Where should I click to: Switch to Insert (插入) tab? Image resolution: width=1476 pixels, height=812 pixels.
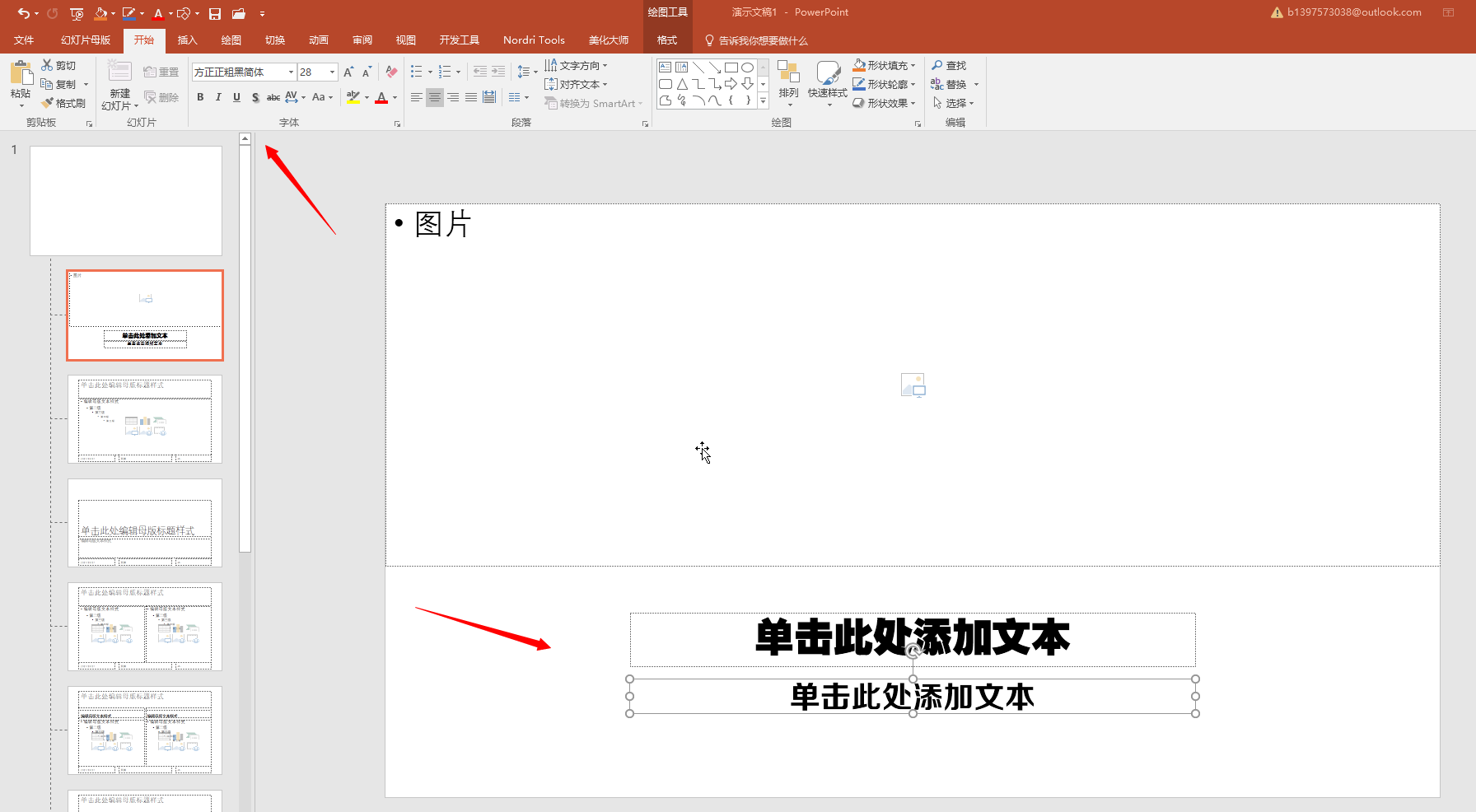tap(188, 40)
